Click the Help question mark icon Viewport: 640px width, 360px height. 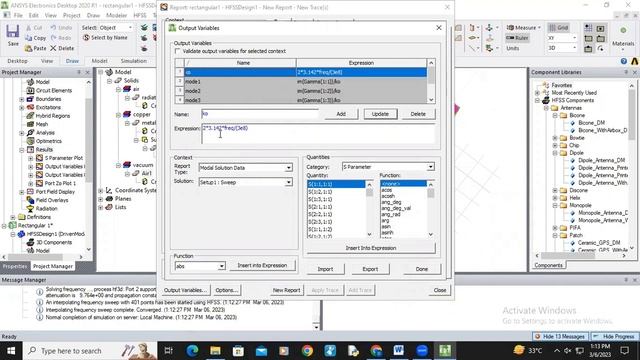coord(624,61)
